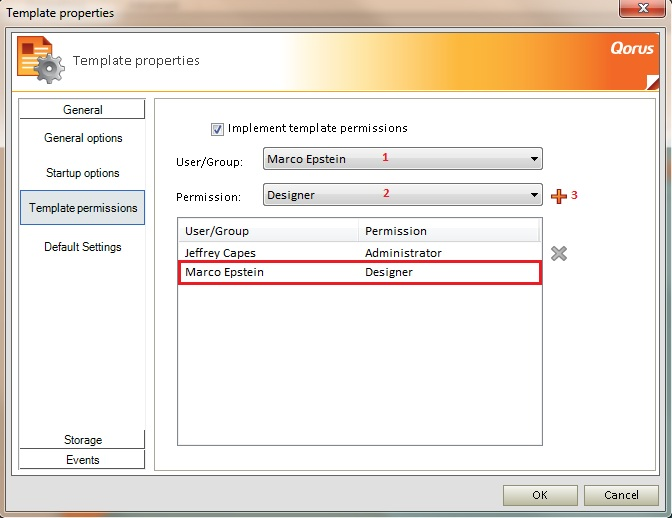
Task: Open the Events section tab
Action: coord(82,459)
